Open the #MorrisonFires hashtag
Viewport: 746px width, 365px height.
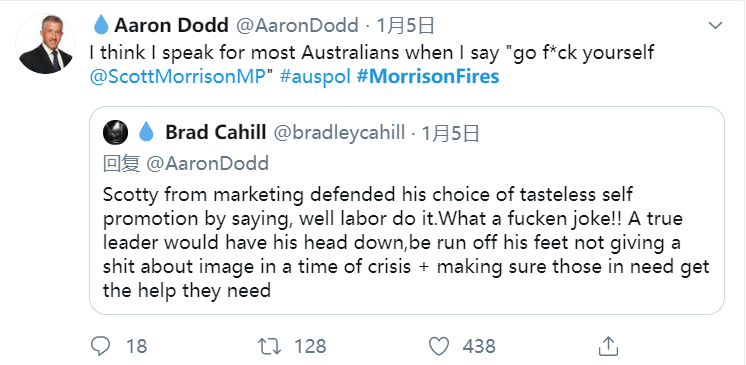428,76
